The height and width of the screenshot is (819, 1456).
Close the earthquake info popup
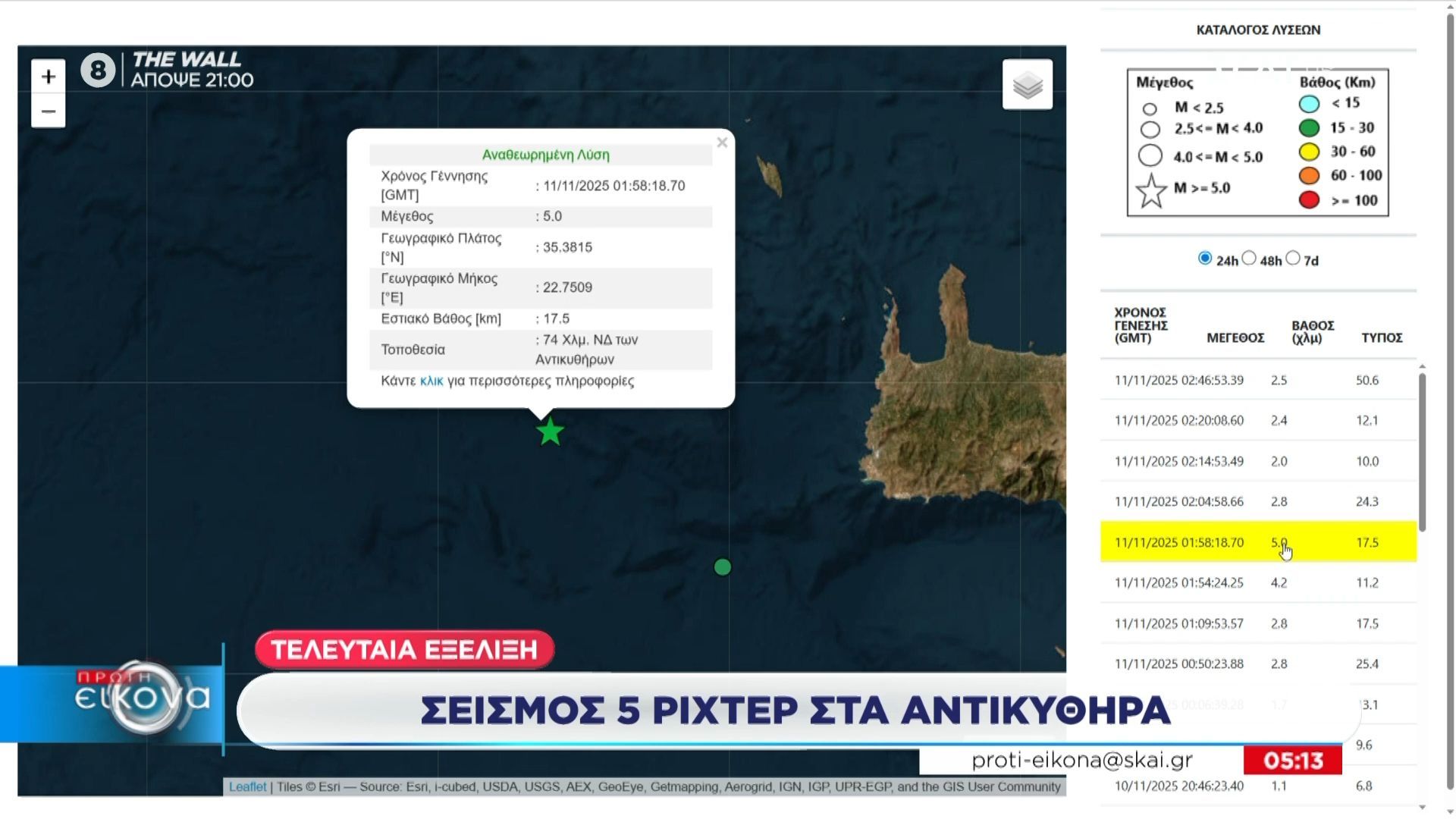pyautogui.click(x=722, y=143)
